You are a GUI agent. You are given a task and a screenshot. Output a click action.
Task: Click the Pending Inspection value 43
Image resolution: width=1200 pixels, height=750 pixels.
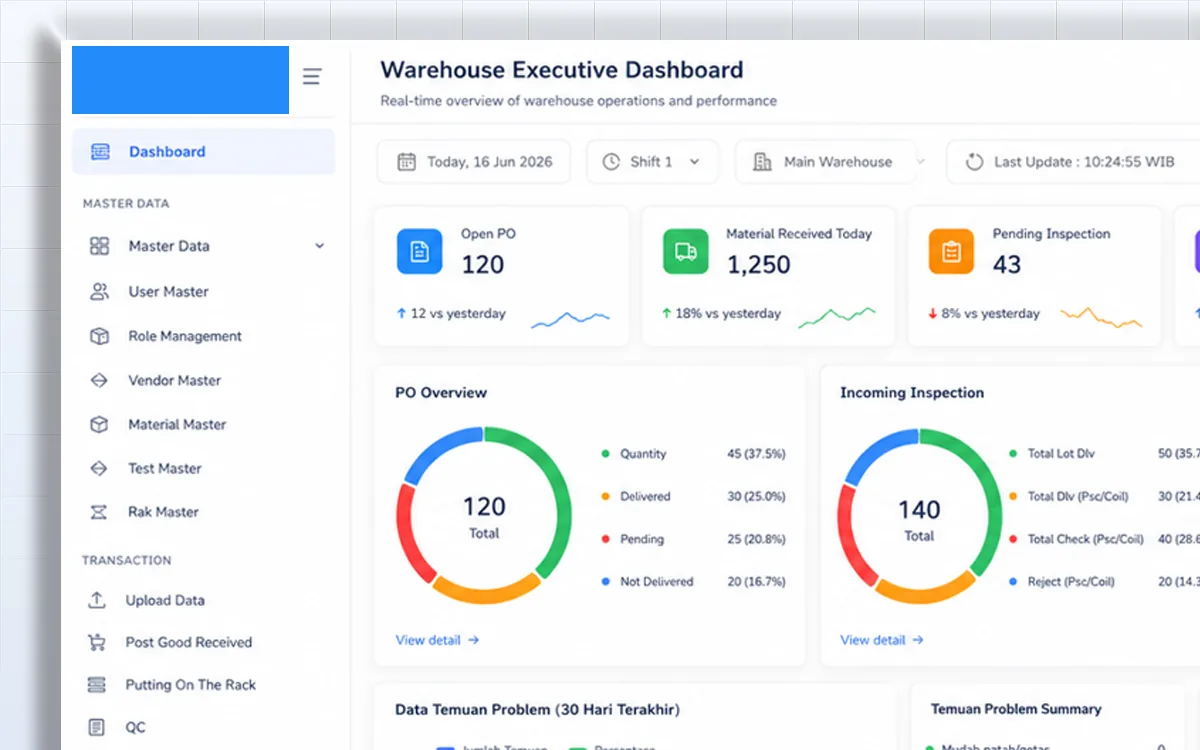click(1007, 265)
